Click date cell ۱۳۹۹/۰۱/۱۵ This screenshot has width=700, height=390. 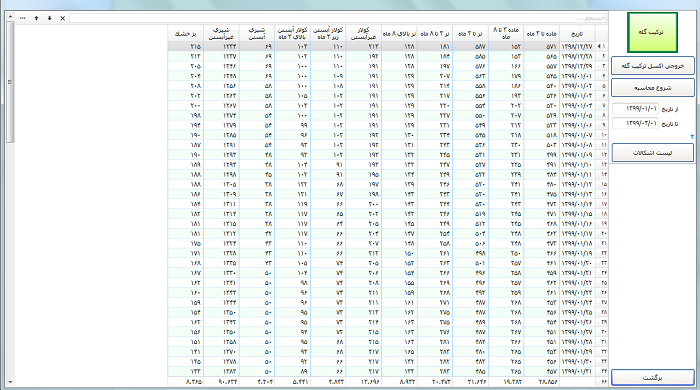[577, 214]
